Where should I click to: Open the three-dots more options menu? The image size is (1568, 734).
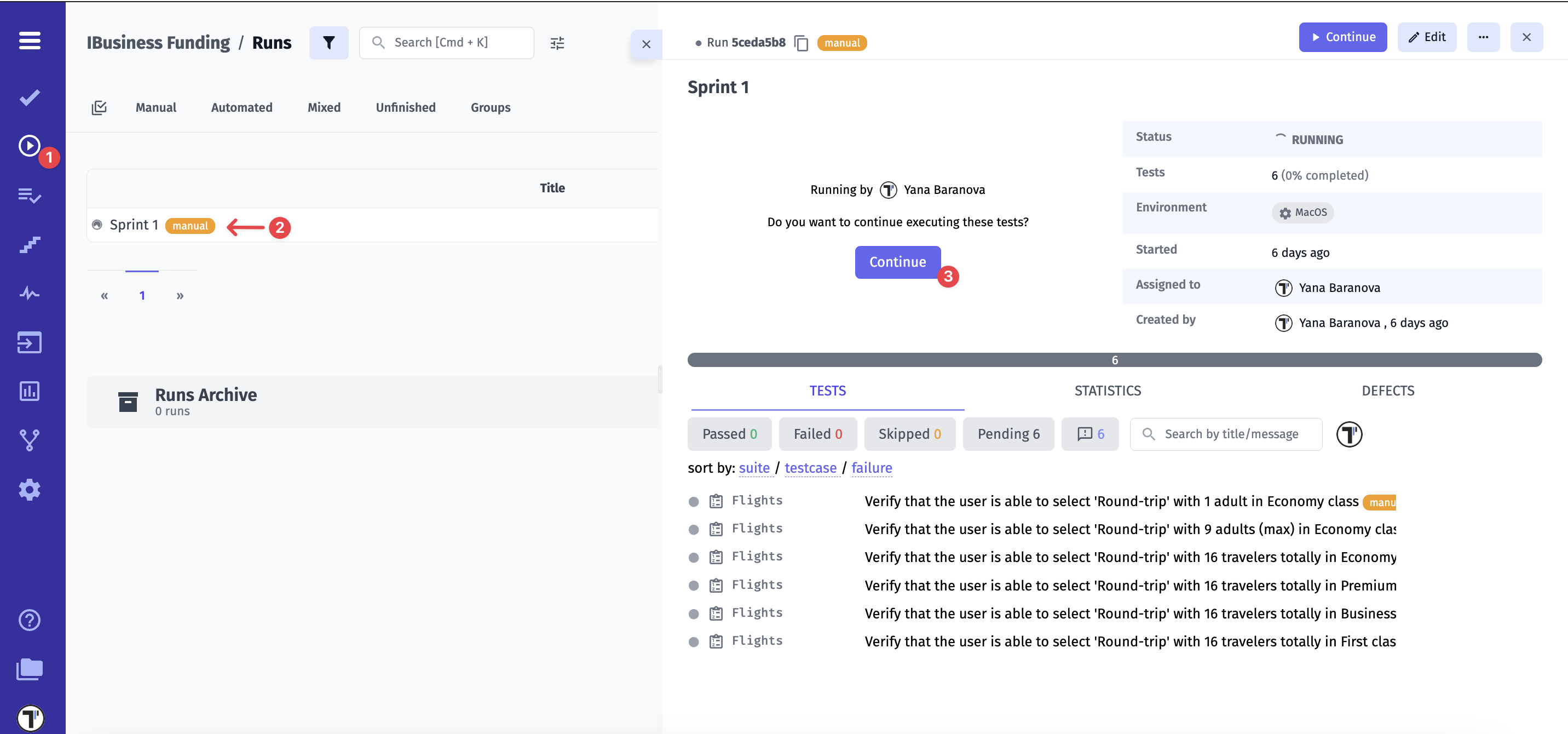pos(1483,37)
